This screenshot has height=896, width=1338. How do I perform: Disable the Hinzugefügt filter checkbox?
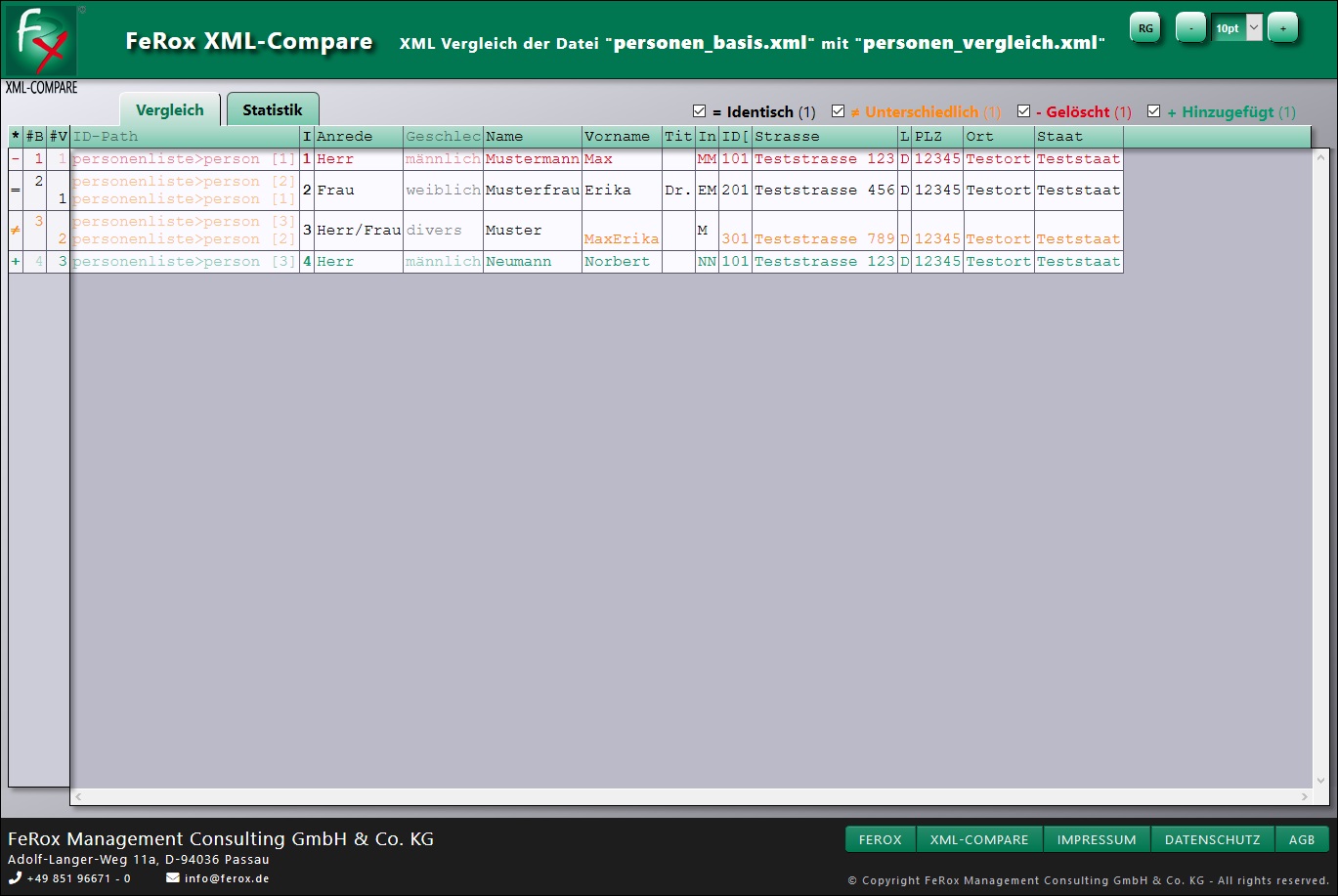pos(1153,111)
